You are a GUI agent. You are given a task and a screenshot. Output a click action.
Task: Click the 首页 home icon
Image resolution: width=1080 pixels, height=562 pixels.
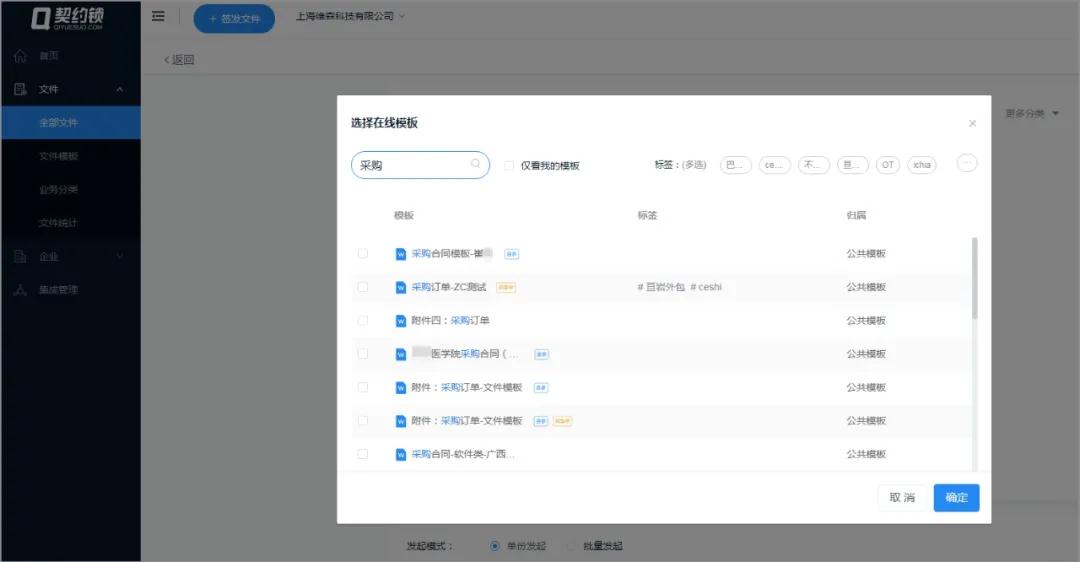(x=21, y=56)
